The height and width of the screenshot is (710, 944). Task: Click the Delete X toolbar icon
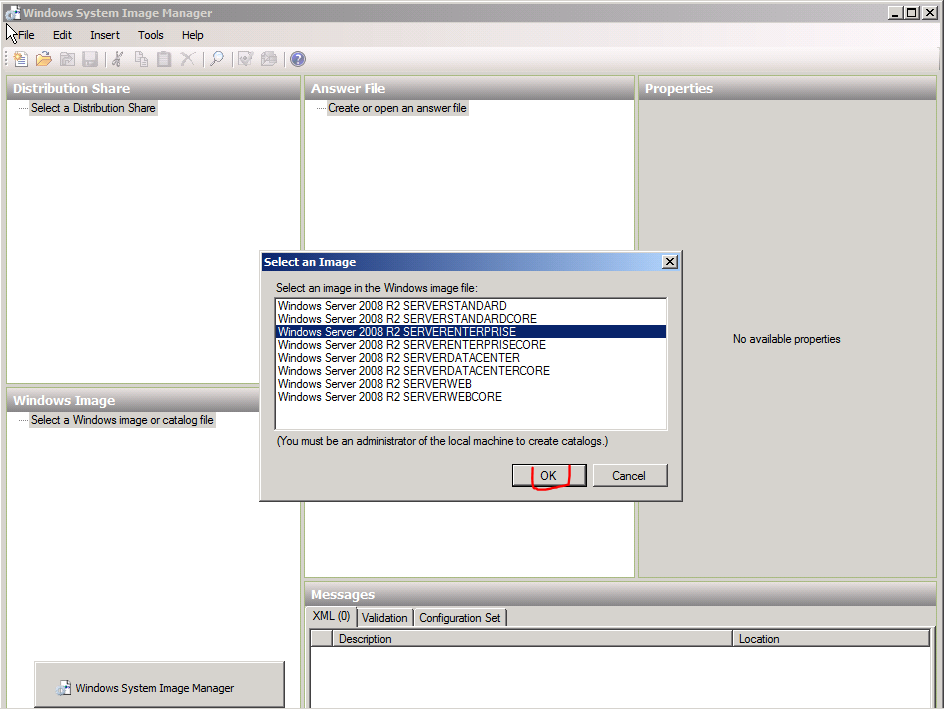coord(188,59)
